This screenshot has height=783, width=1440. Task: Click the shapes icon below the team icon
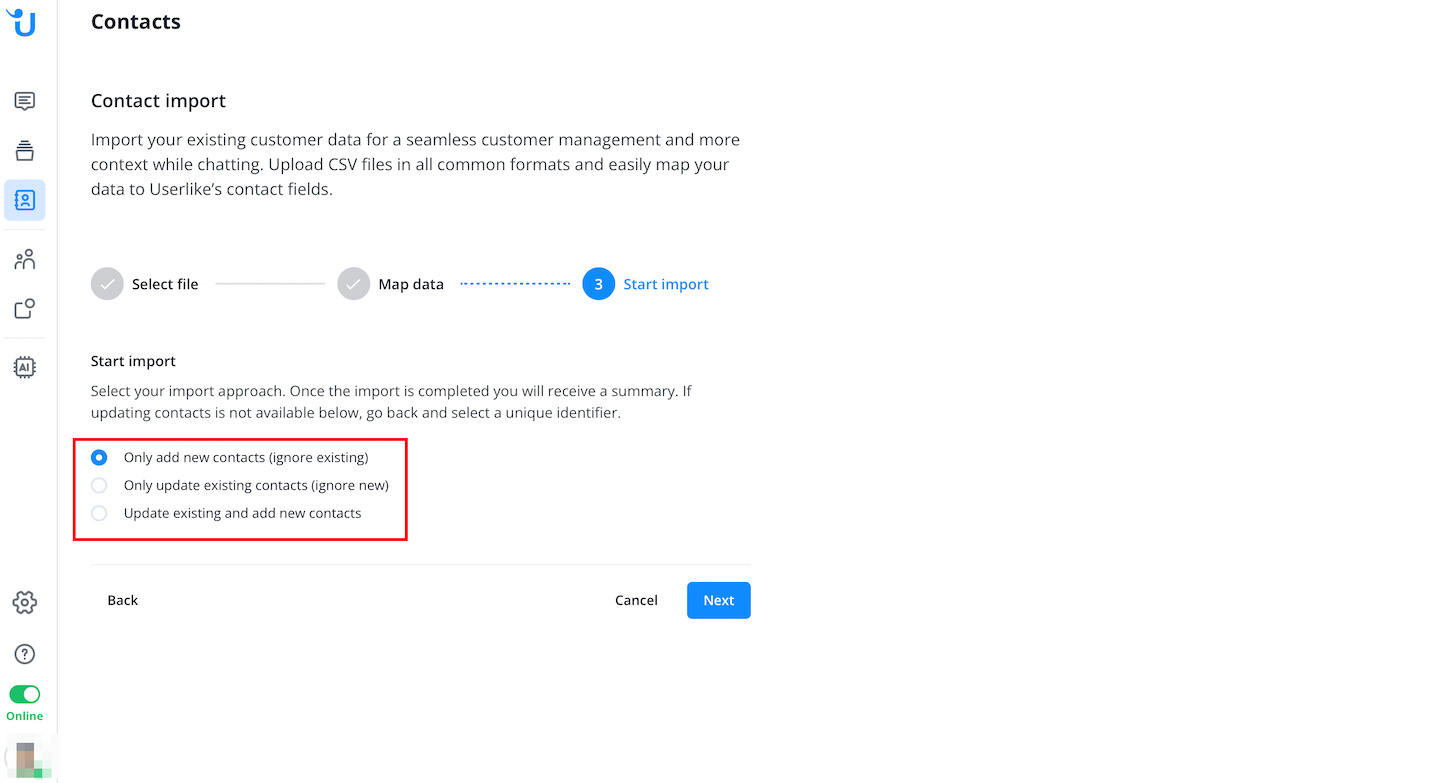click(x=25, y=309)
